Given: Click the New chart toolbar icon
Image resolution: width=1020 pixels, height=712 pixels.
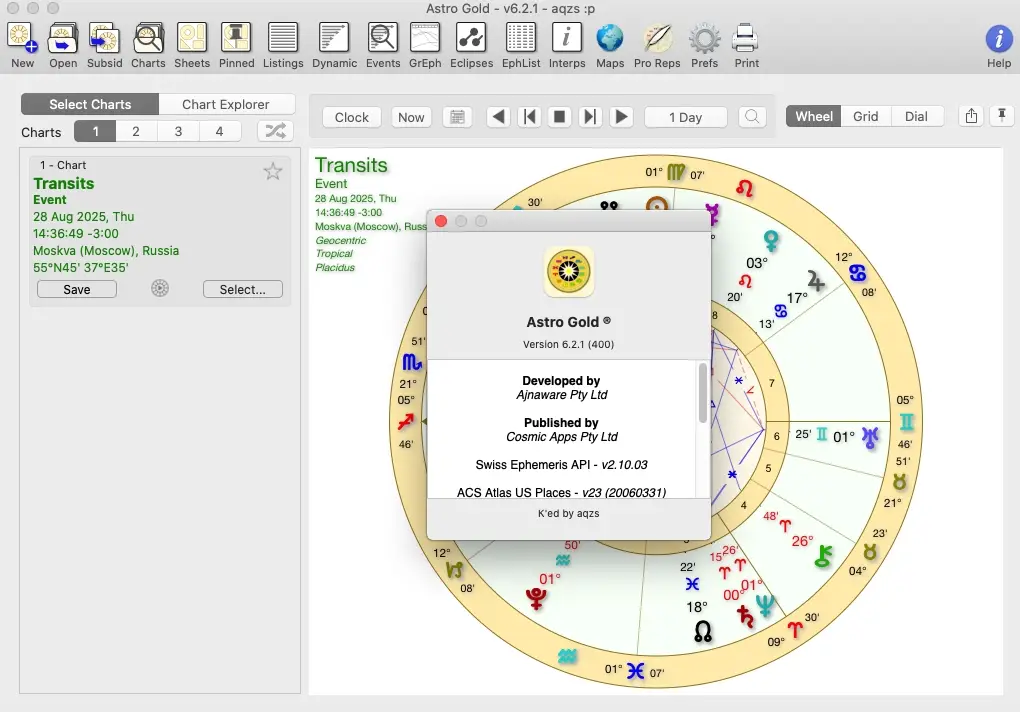Looking at the screenshot, I should (x=21, y=38).
